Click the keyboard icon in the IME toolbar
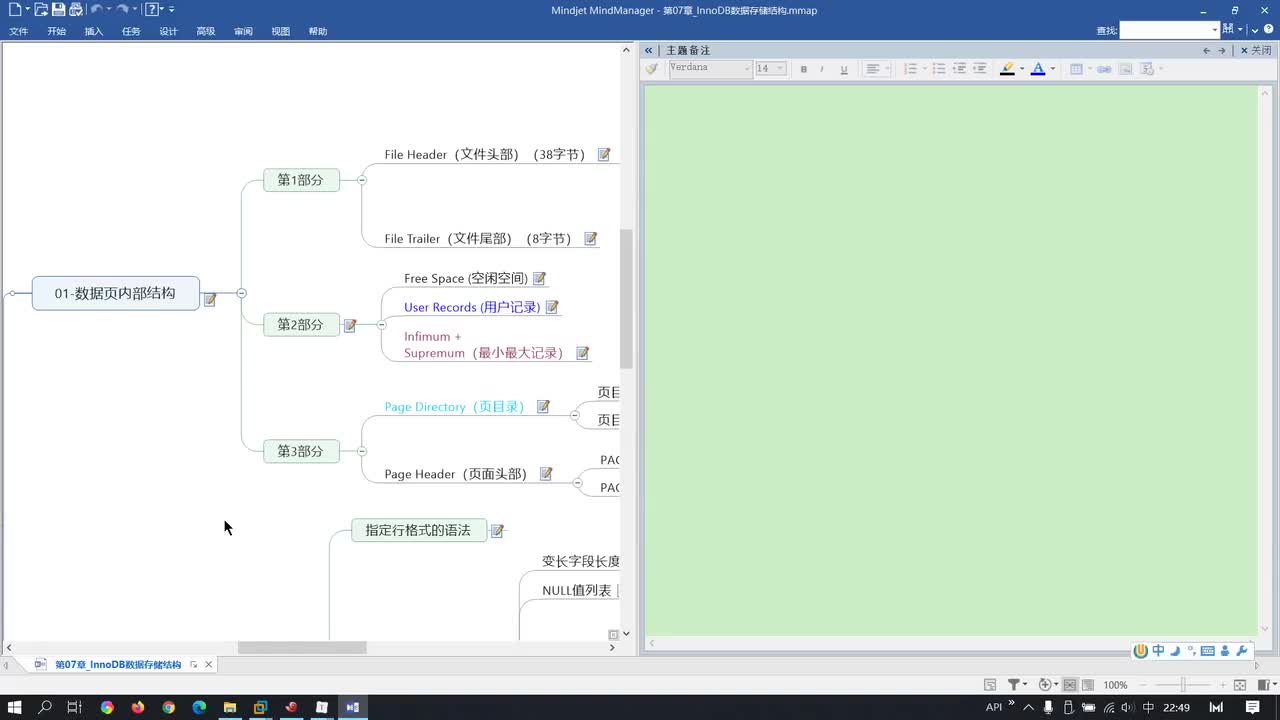The image size is (1280, 720). tap(1207, 651)
